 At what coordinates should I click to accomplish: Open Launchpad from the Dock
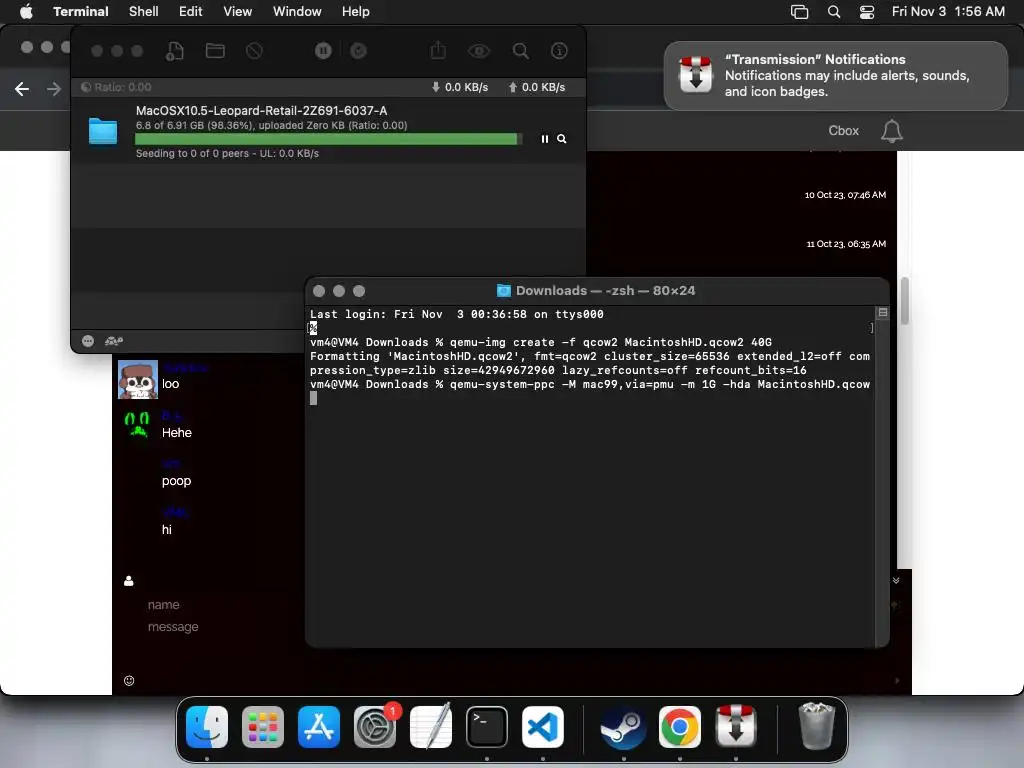(x=263, y=727)
